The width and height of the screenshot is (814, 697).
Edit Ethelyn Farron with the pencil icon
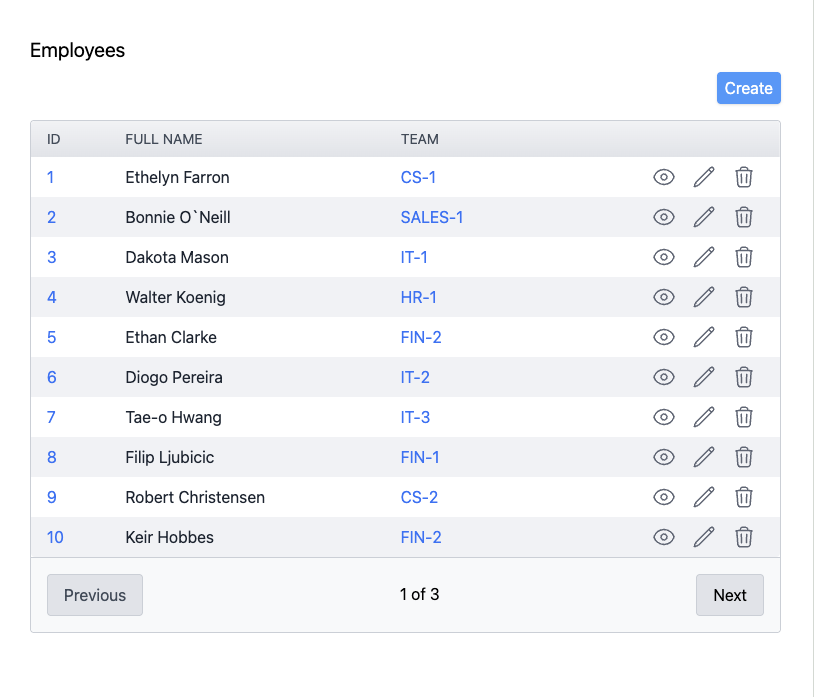point(704,177)
